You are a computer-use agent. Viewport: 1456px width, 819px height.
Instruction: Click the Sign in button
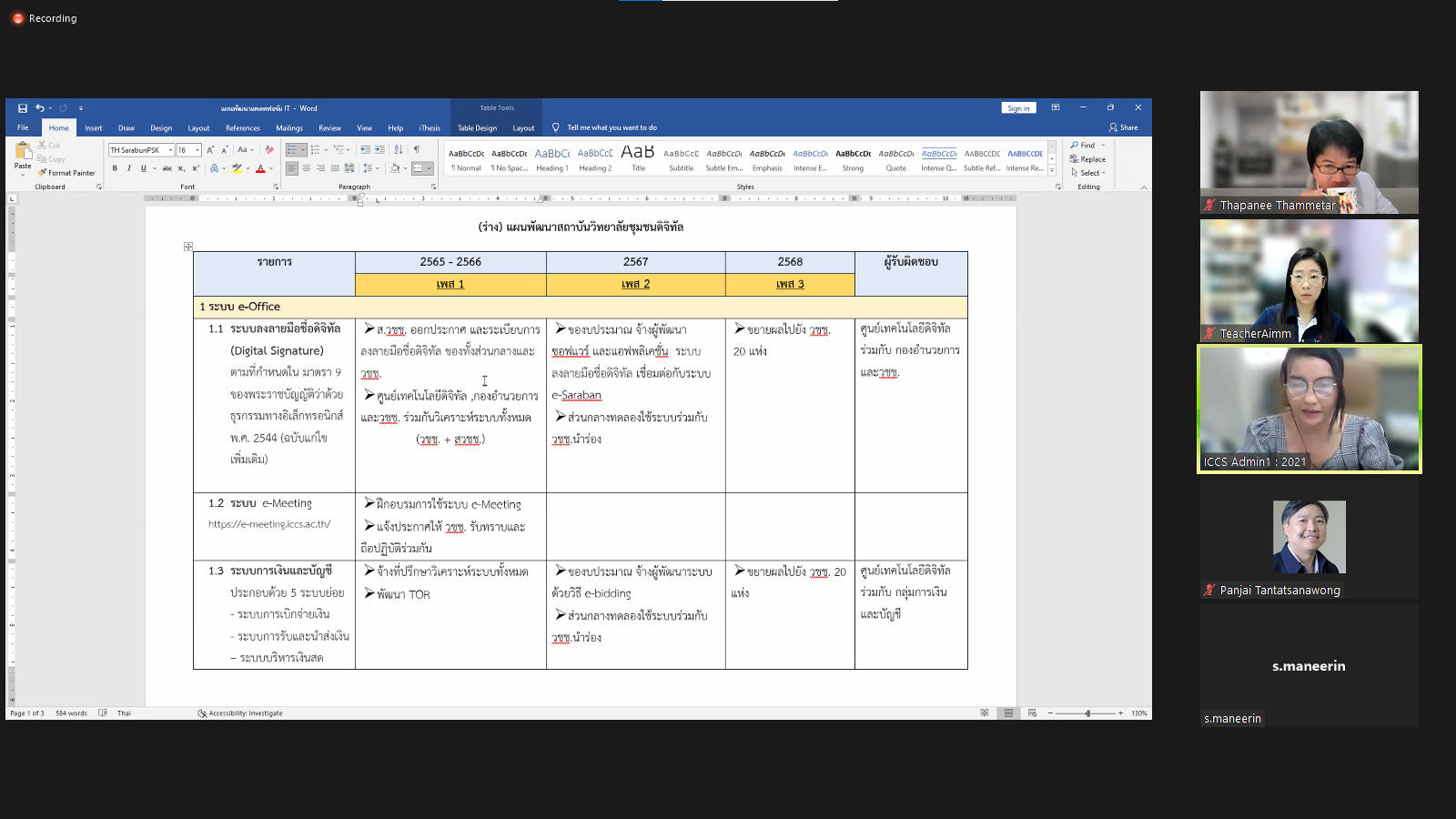pos(1018,108)
